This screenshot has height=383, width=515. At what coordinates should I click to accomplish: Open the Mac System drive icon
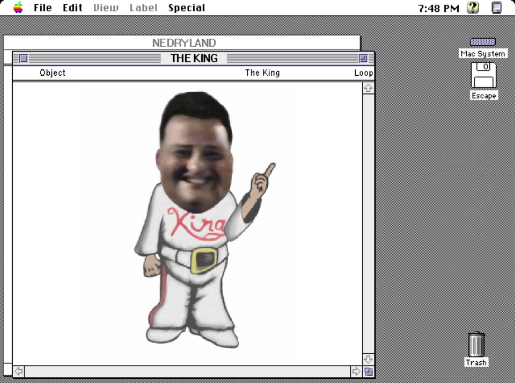coord(483,42)
